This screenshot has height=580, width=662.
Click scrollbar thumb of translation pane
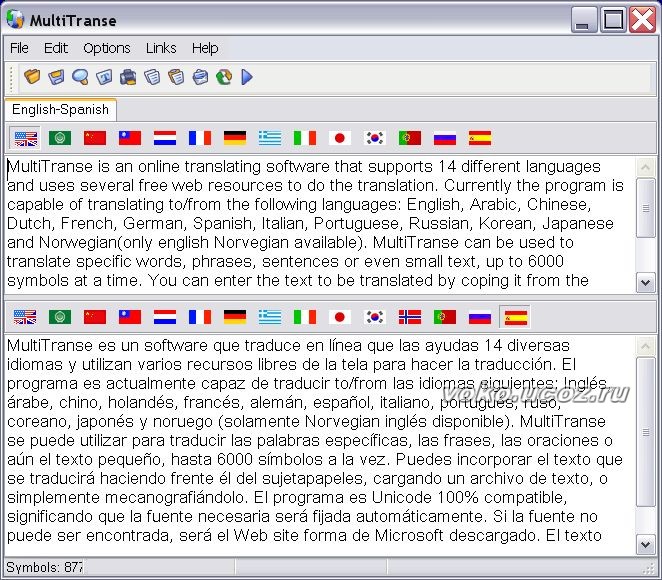coord(646,431)
